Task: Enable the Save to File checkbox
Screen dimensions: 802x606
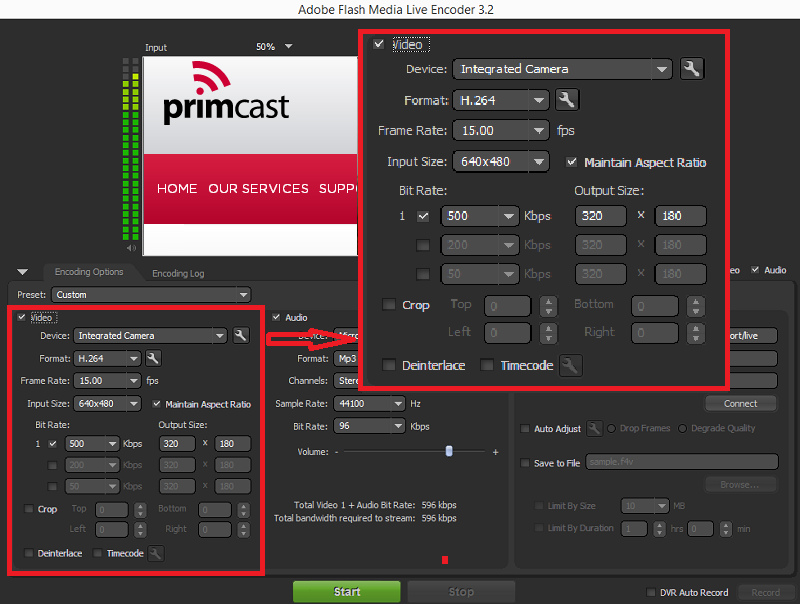Action: pos(525,463)
